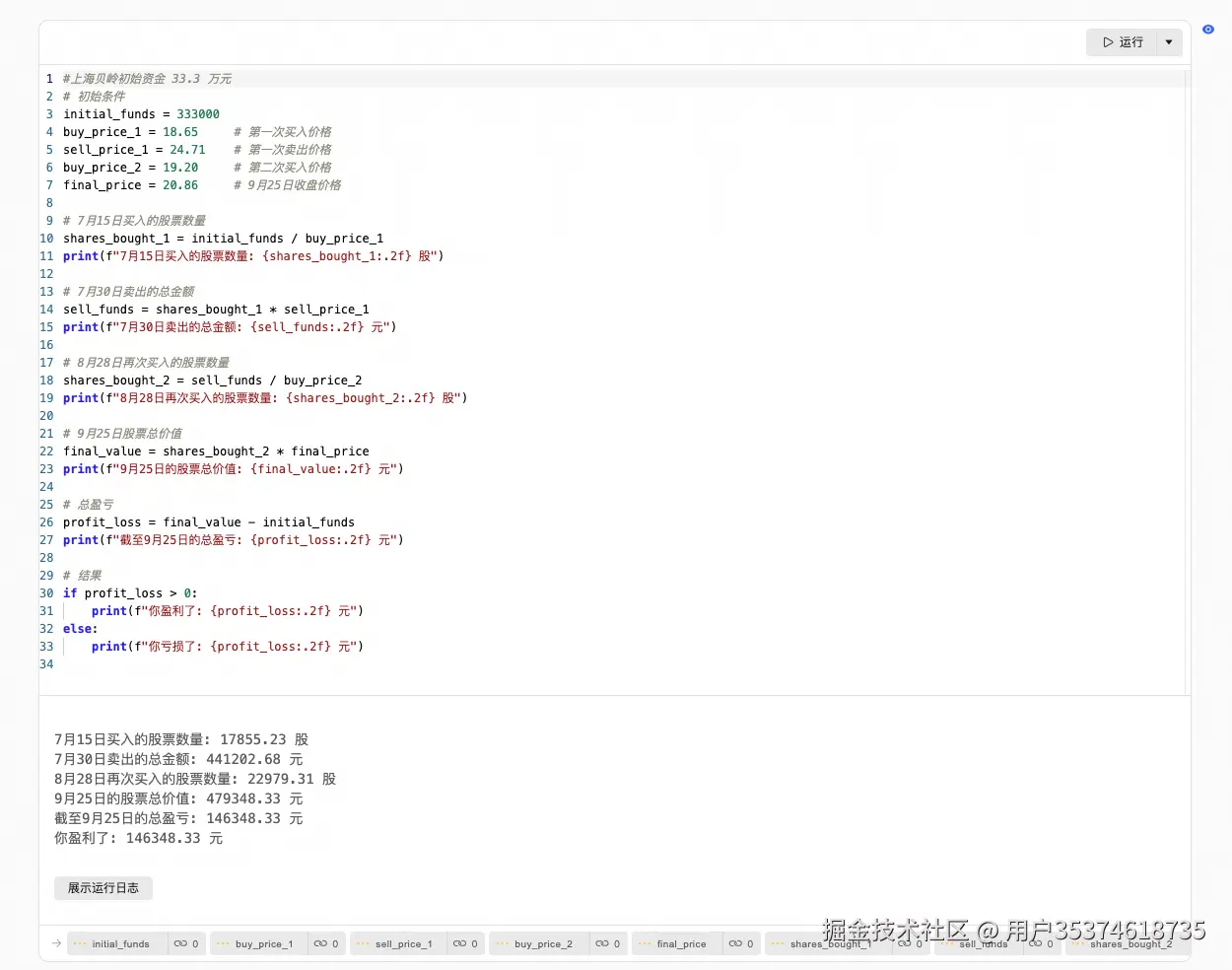
Task: Click the '···' icon on the sell_price_1 chip
Action: point(361,943)
